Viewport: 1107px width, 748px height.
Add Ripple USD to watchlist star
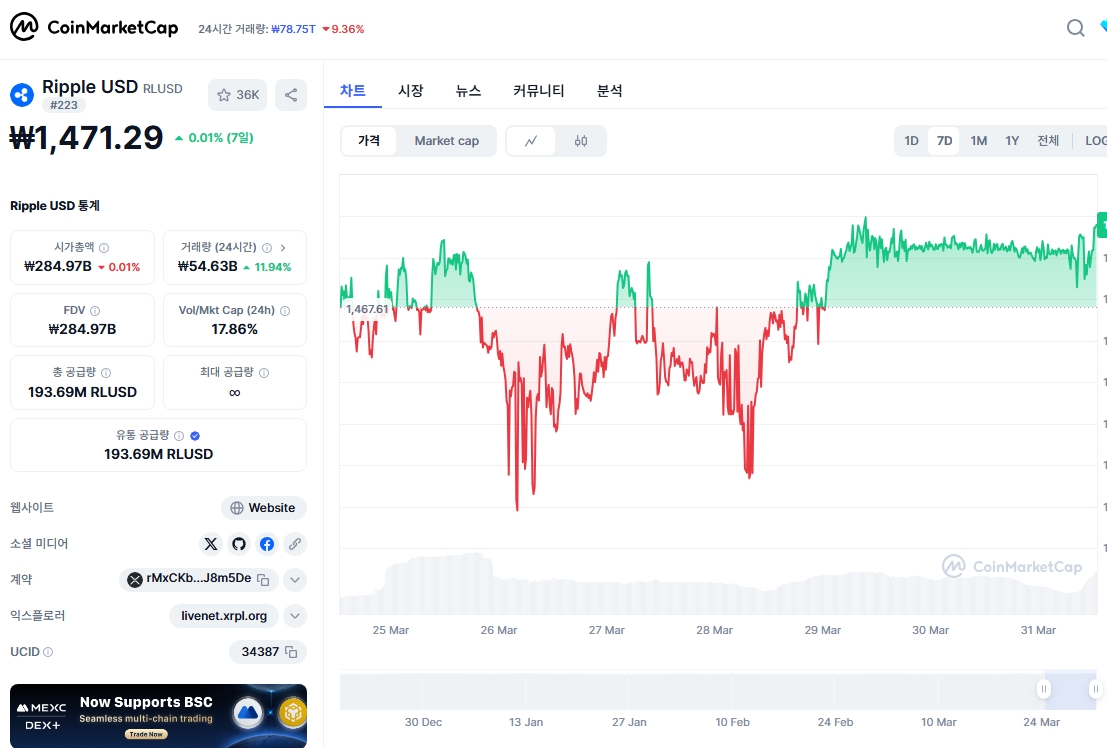[x=237, y=95]
